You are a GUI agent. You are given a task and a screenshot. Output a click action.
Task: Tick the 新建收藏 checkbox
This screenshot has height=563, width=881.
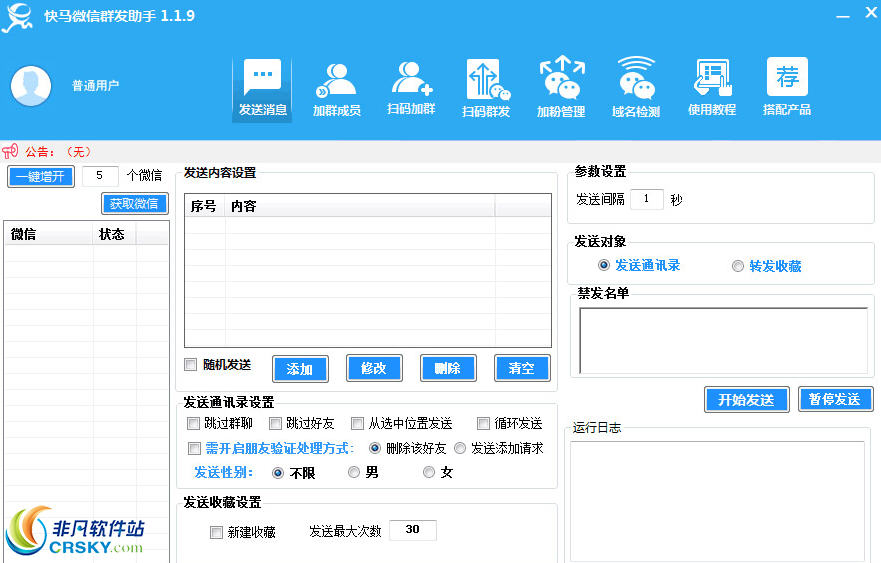[x=216, y=532]
